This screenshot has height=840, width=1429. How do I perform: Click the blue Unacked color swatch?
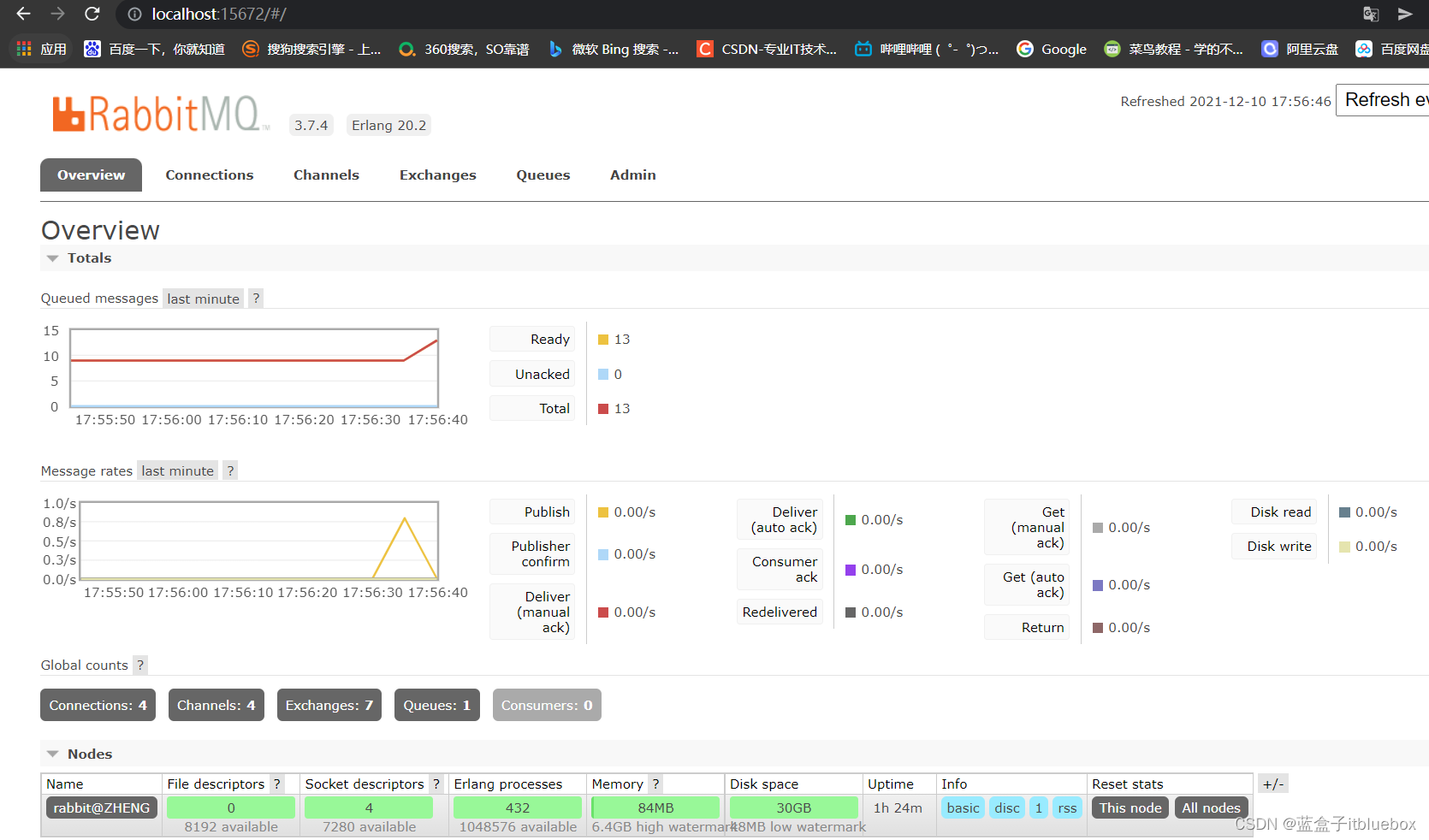603,374
